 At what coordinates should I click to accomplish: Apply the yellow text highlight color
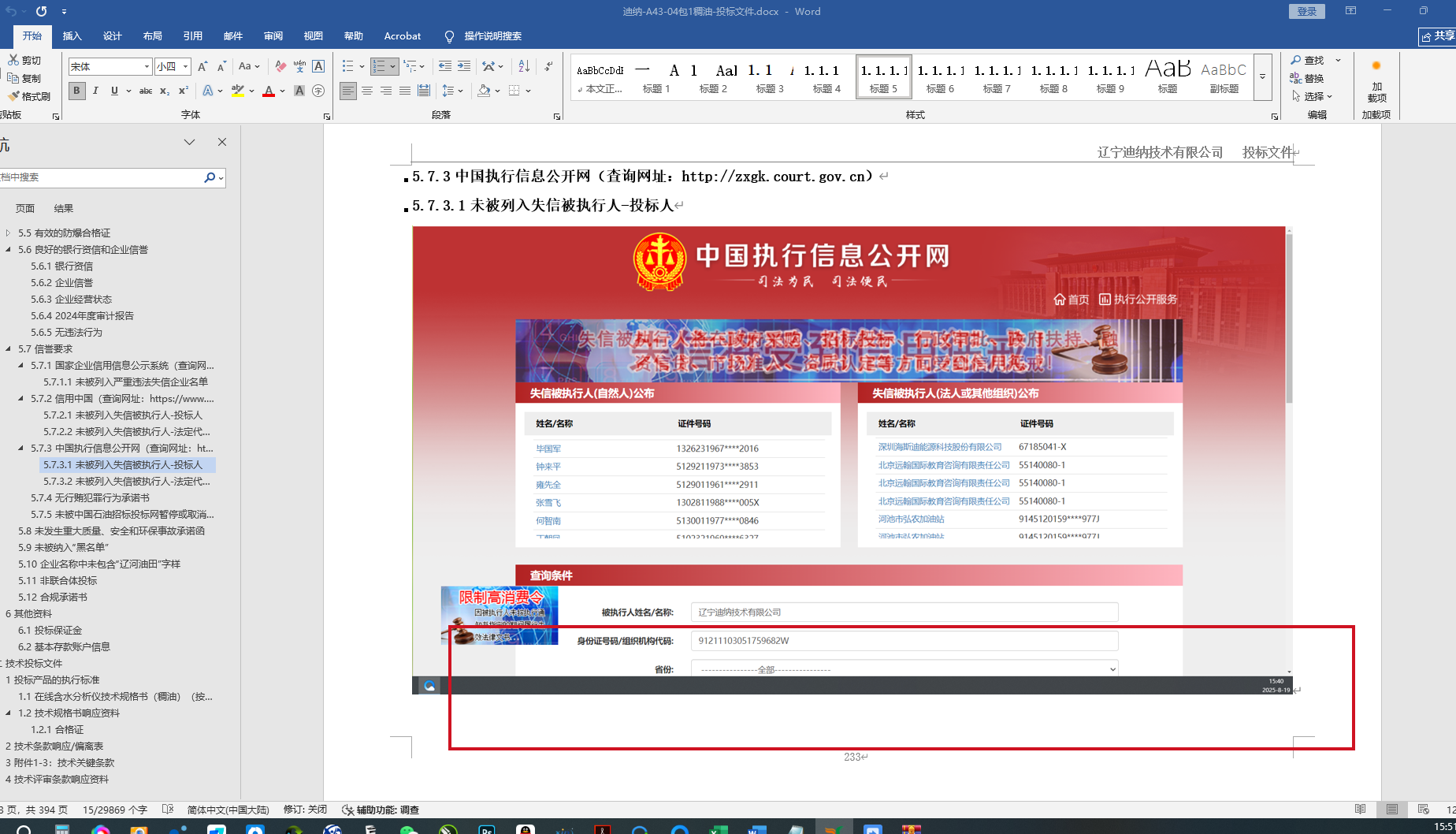click(238, 91)
